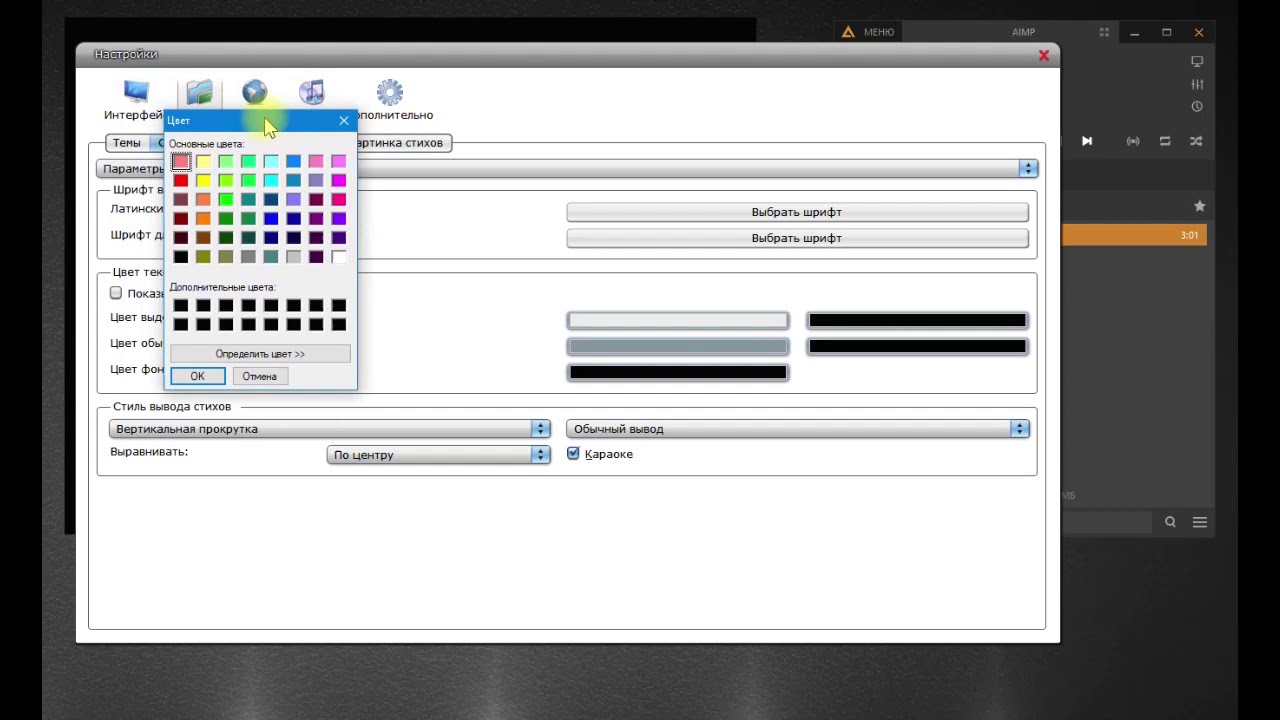Image resolution: width=1280 pixels, height=720 pixels.
Task: Open the folder icon settings section
Action: tap(199, 93)
